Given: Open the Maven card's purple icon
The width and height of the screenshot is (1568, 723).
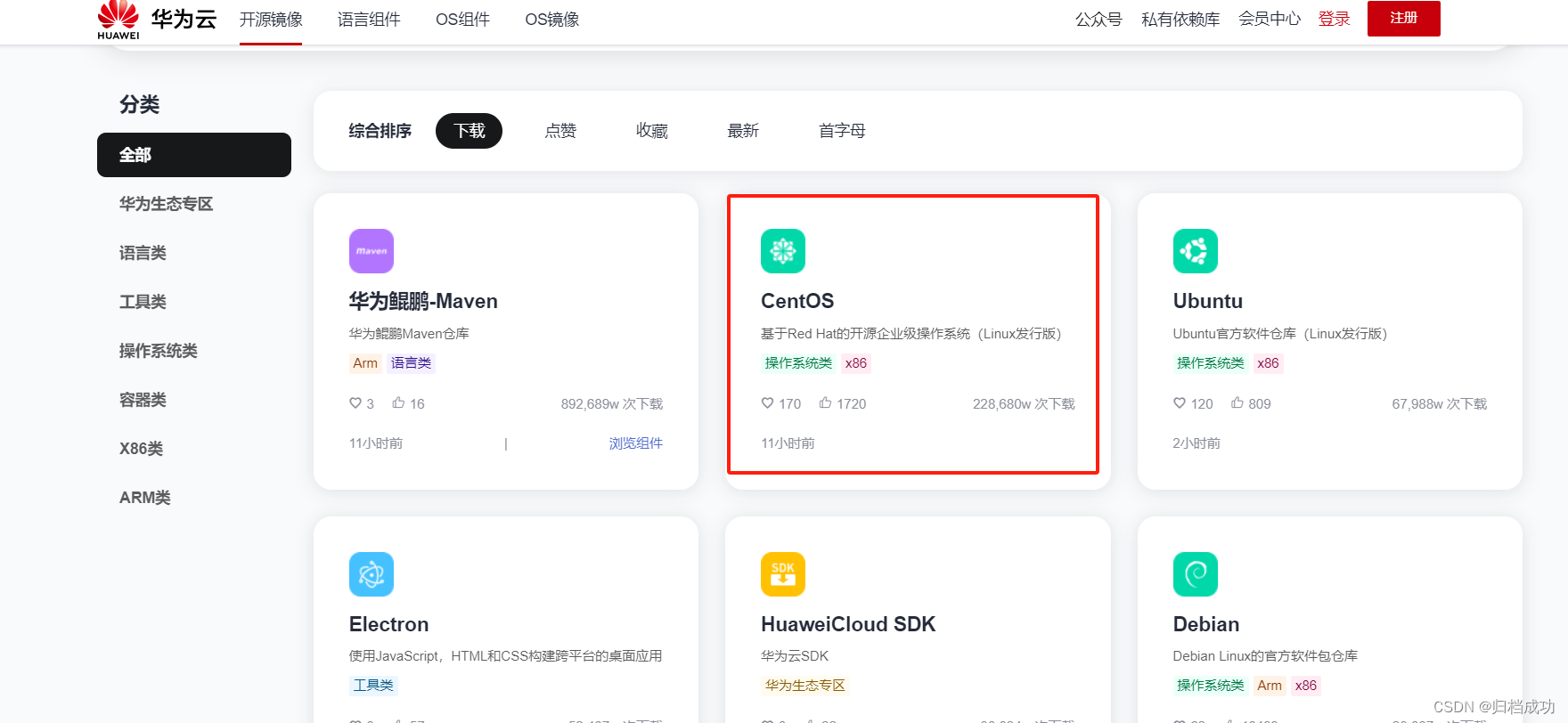Looking at the screenshot, I should [372, 251].
